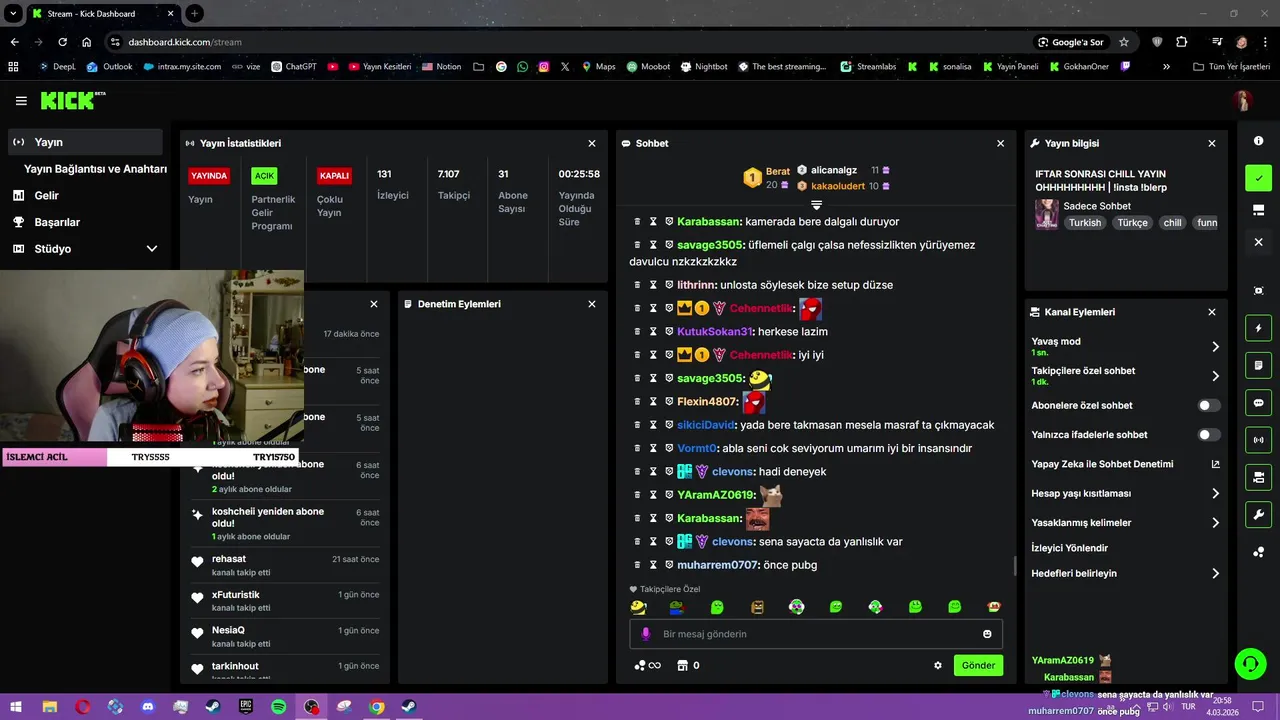
Task: Click the Kick logo
Action: pos(72,100)
